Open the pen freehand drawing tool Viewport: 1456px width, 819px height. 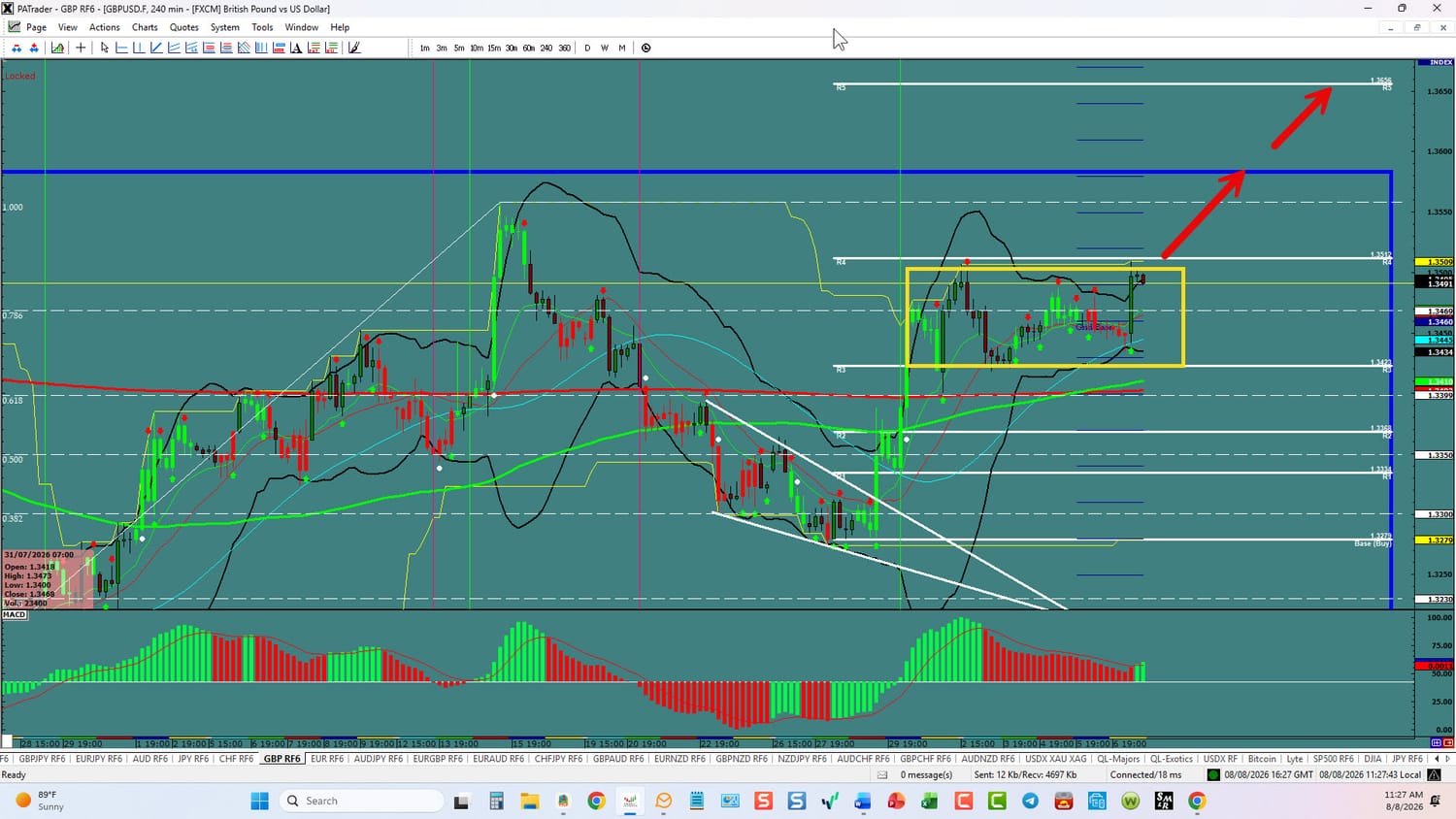pos(354,48)
